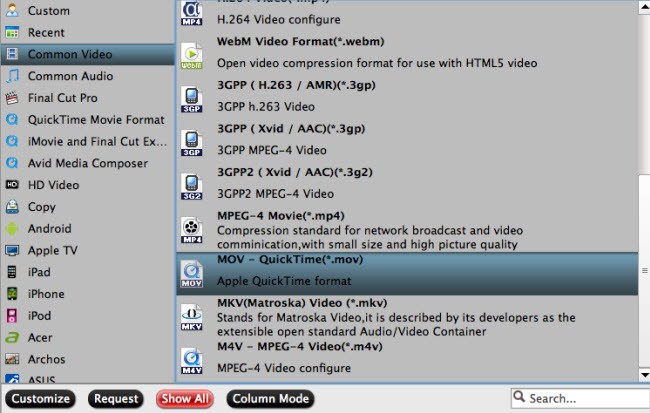
Task: Choose MKV(Matroska) Video (*.mkv)
Action: click(407, 317)
